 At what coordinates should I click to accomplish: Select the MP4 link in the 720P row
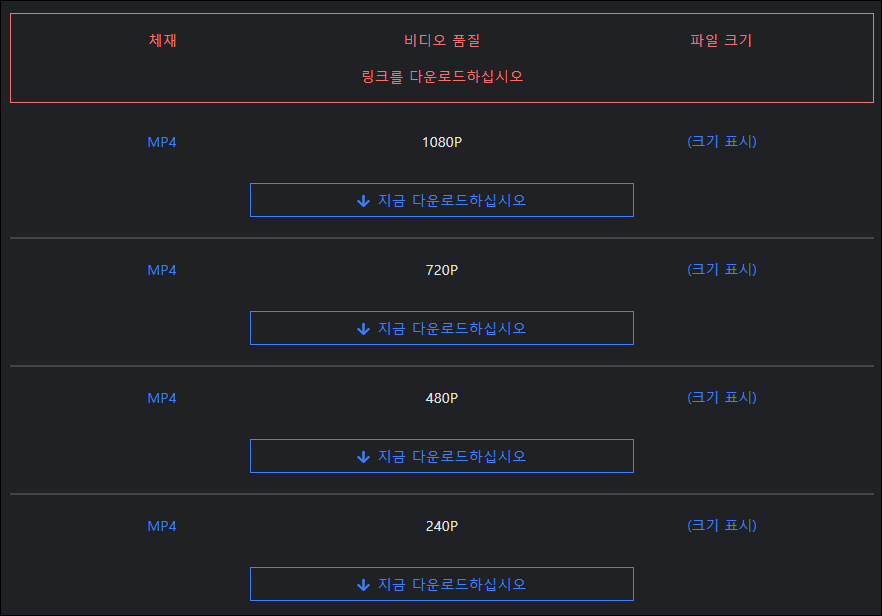[162, 269]
